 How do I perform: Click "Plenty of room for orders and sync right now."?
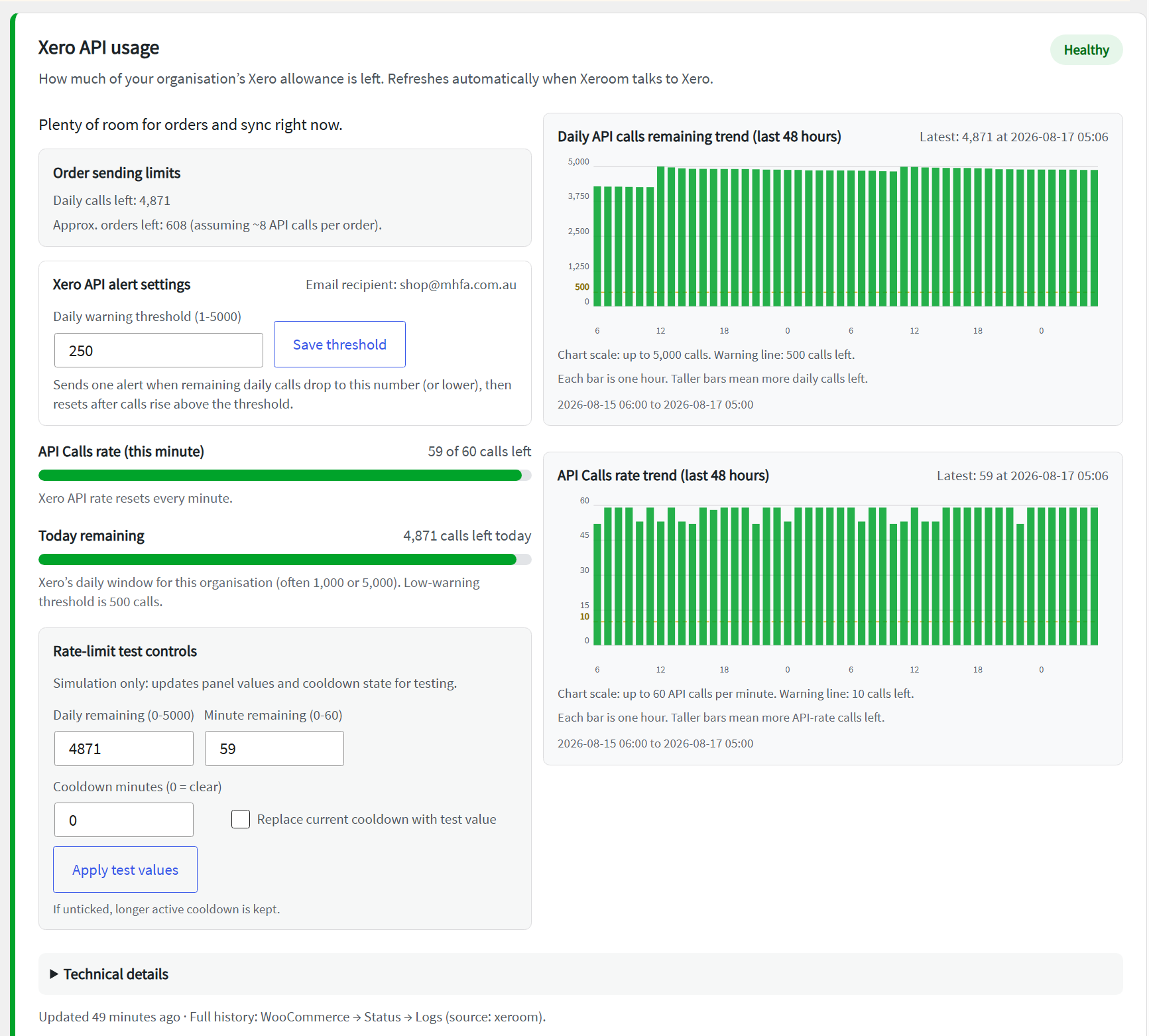coord(190,125)
